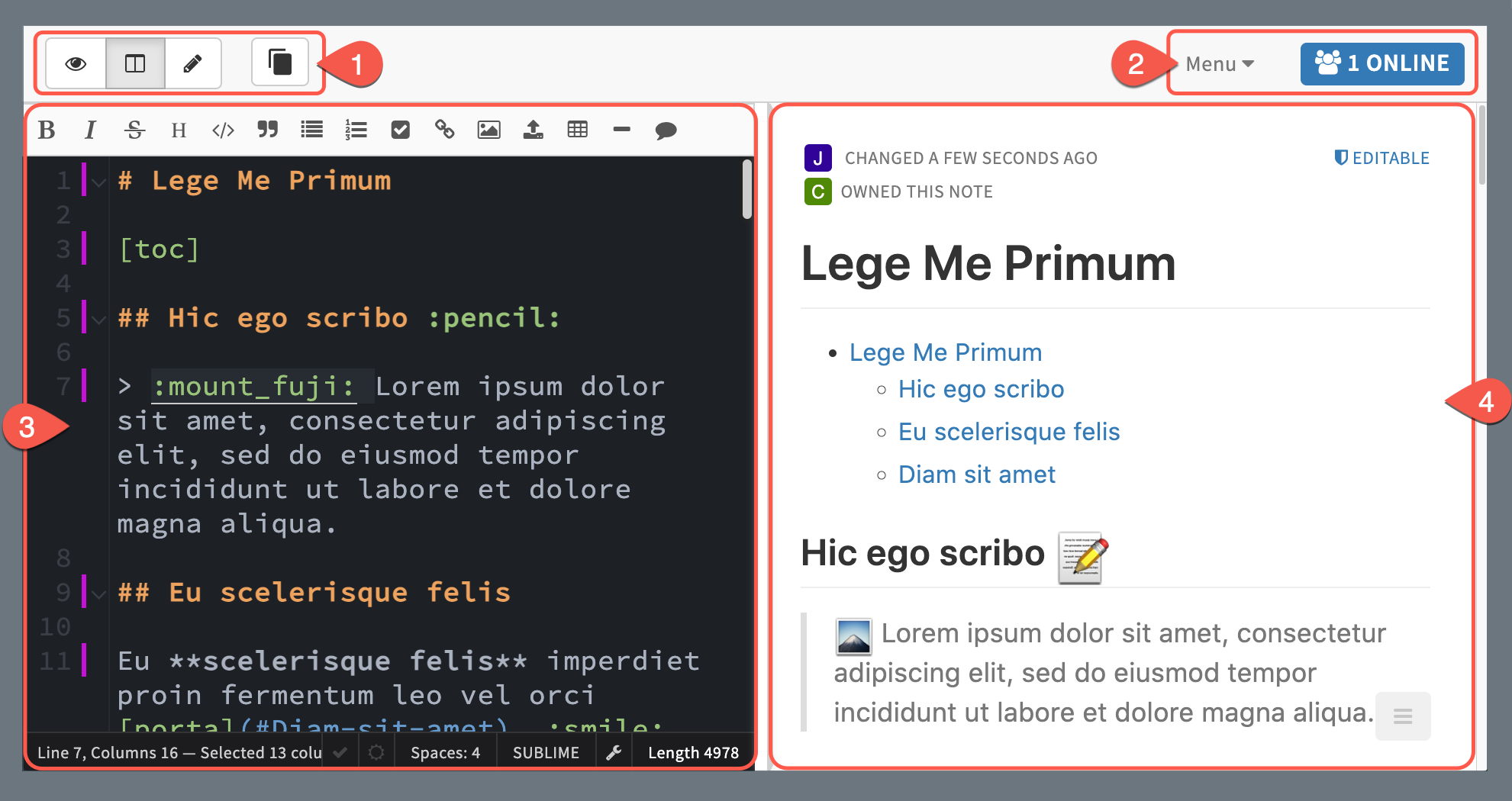Insert heading with H icon
The width and height of the screenshot is (1512, 801).
point(179,130)
